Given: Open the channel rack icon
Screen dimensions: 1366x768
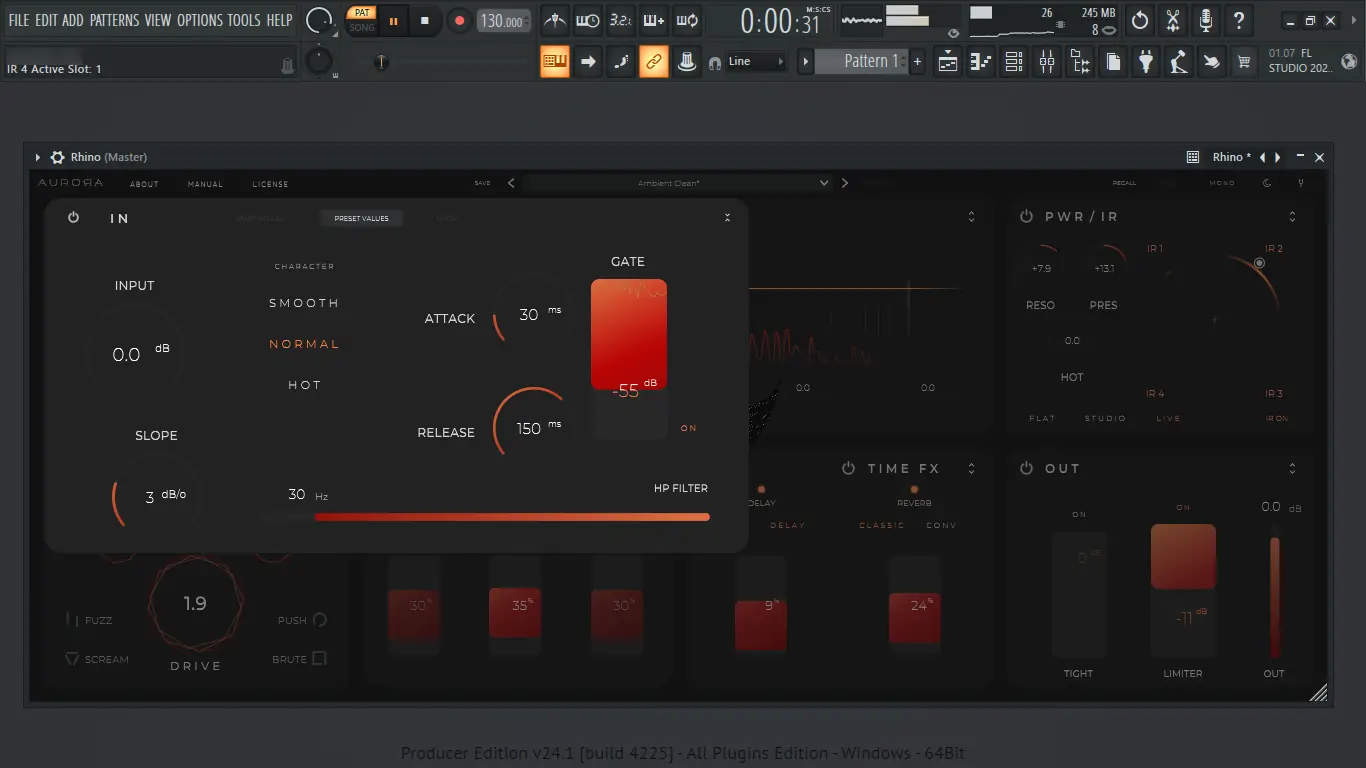Looking at the screenshot, I should coord(1014,62).
